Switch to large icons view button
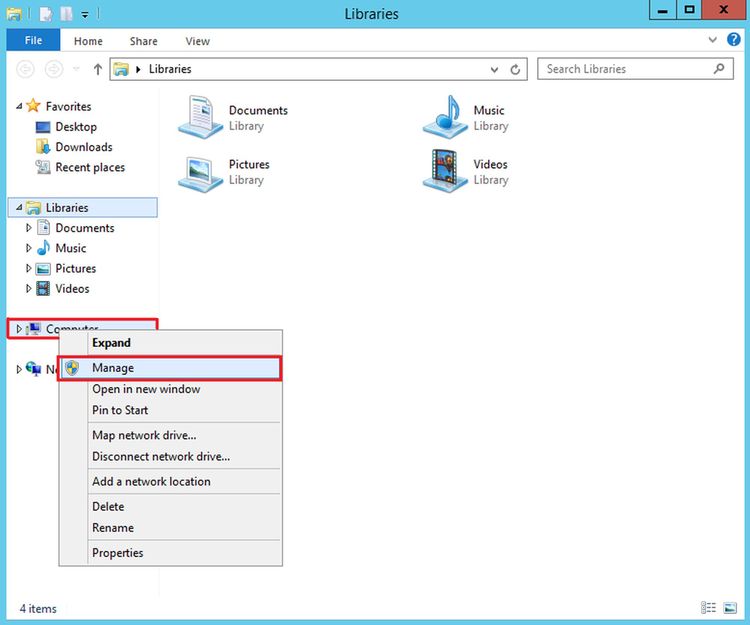The height and width of the screenshot is (625, 750). click(x=730, y=608)
